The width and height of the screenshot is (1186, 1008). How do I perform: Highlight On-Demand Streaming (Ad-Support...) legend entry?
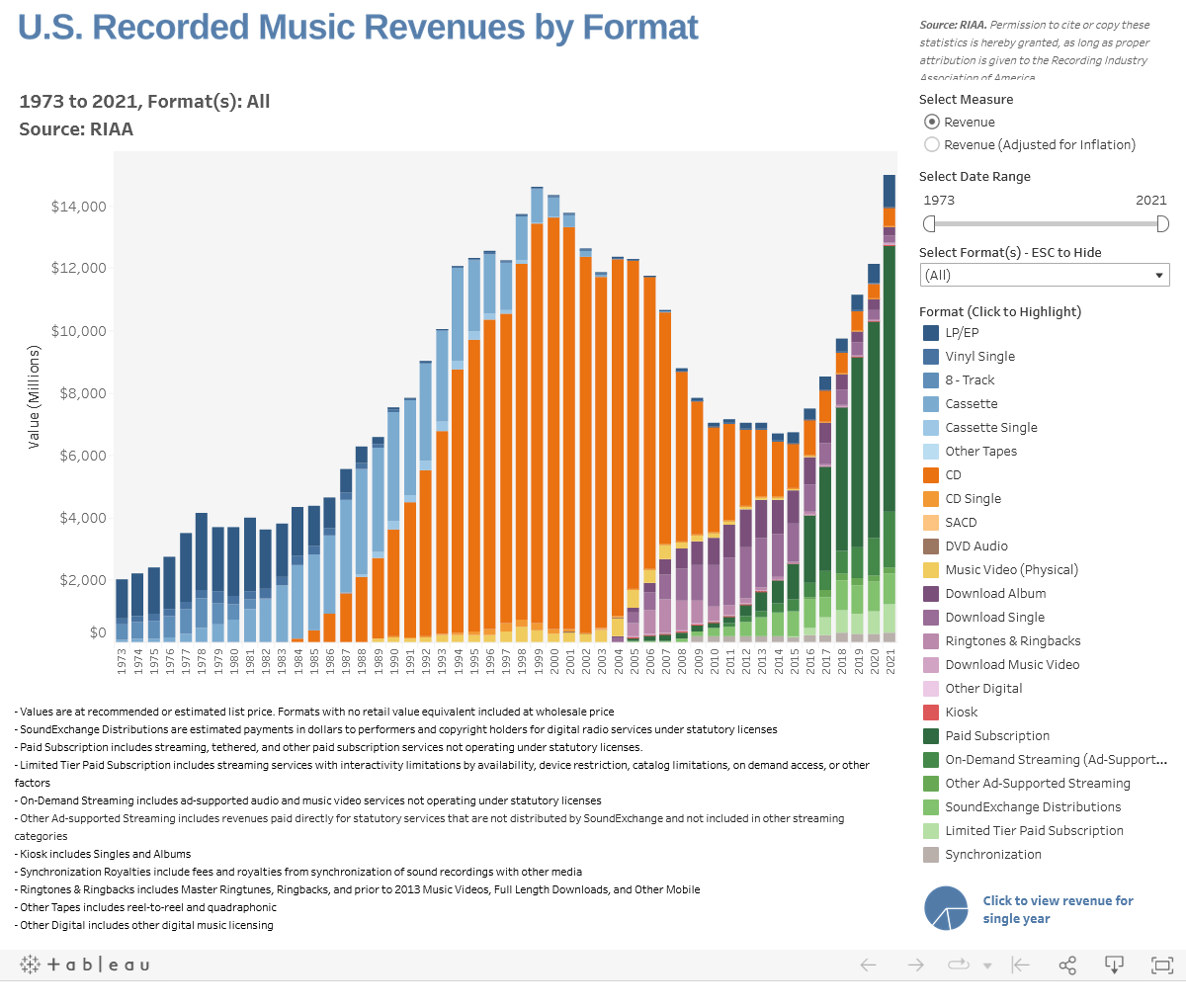click(1045, 760)
